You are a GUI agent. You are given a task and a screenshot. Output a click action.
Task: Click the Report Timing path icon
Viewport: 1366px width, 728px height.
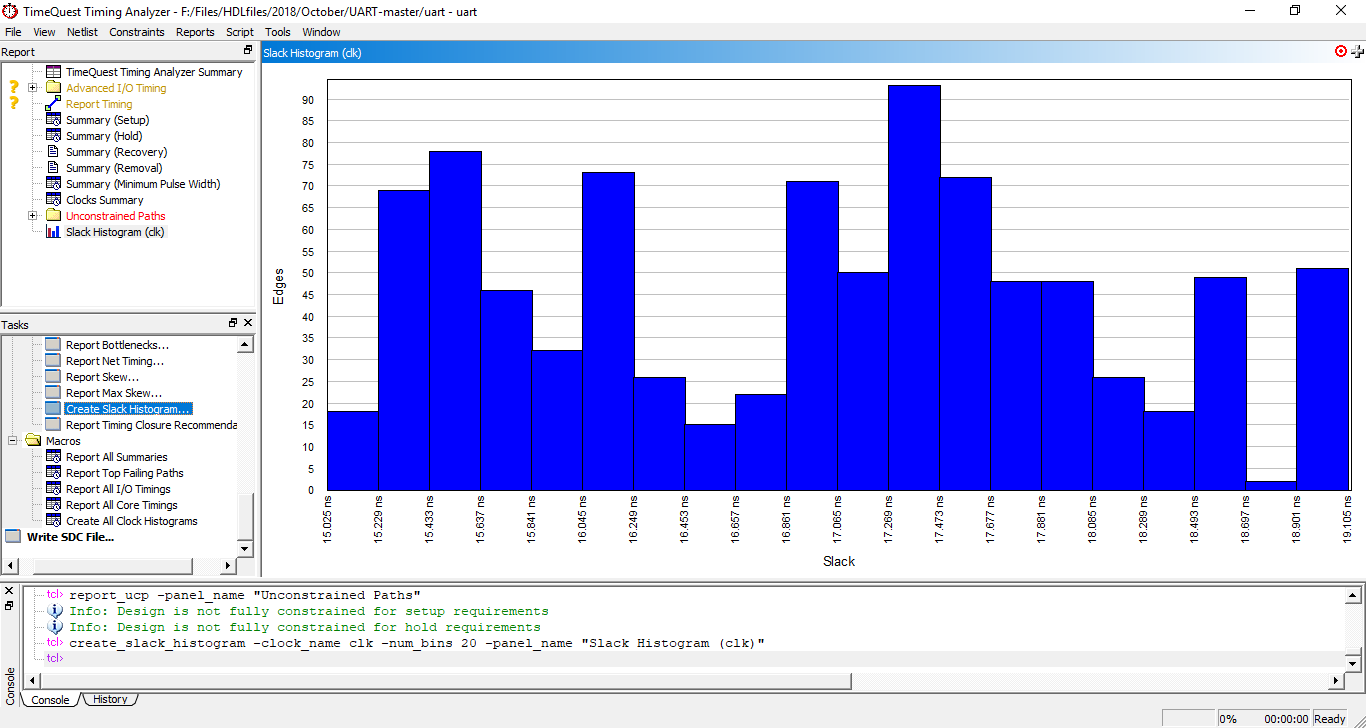[x=54, y=104]
